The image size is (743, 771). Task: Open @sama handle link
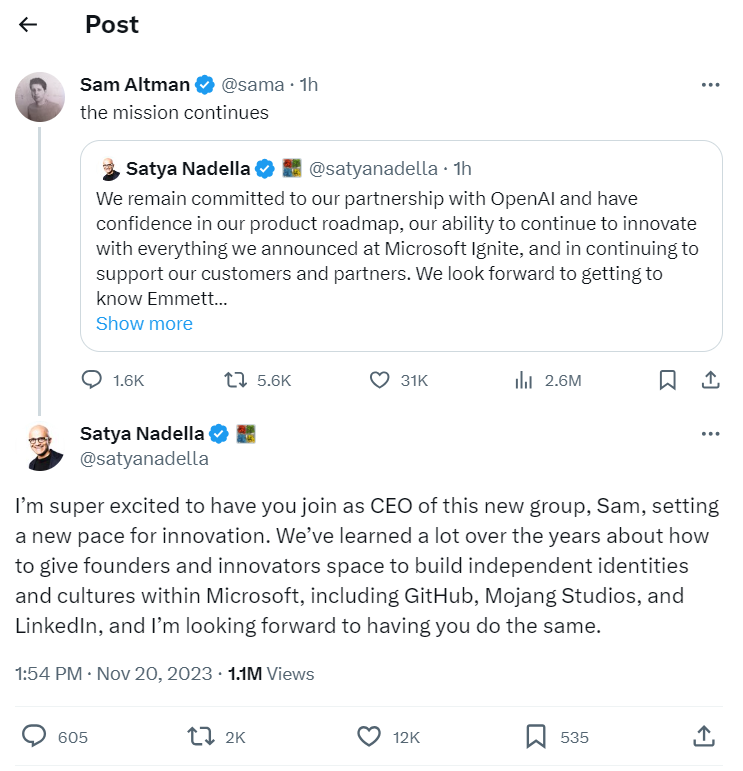point(253,85)
